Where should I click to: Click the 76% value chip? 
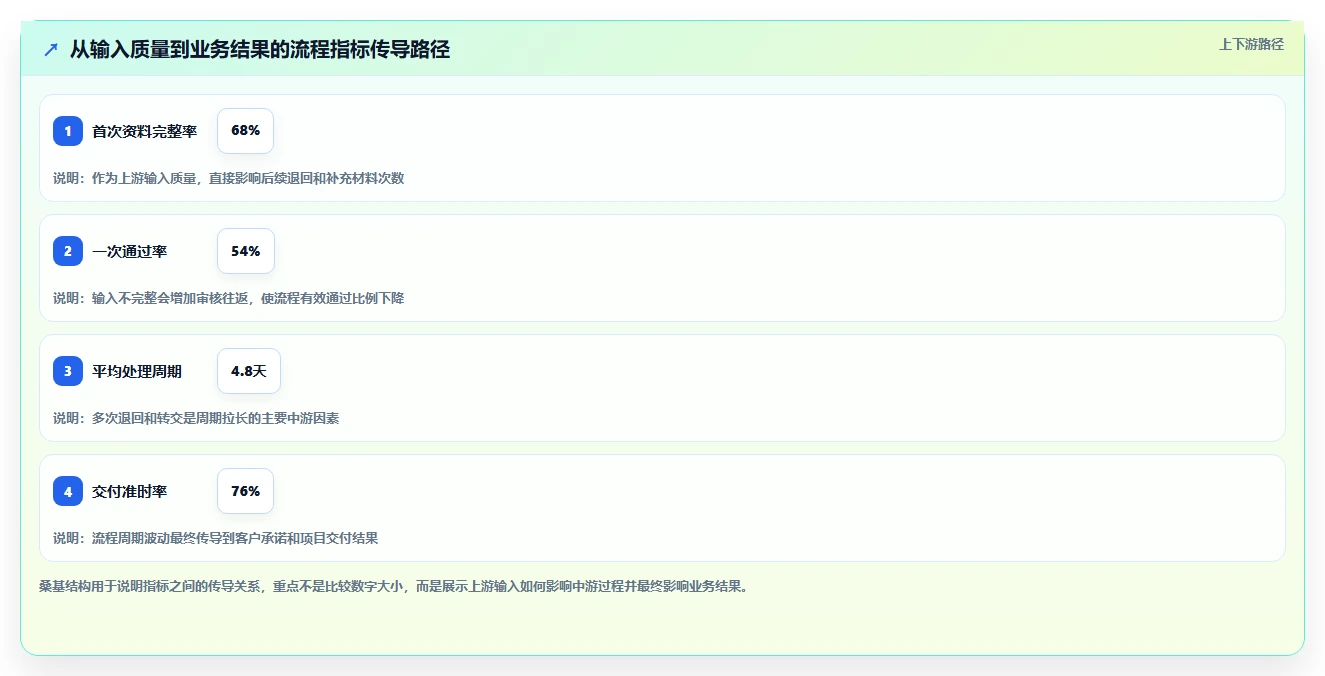[245, 491]
